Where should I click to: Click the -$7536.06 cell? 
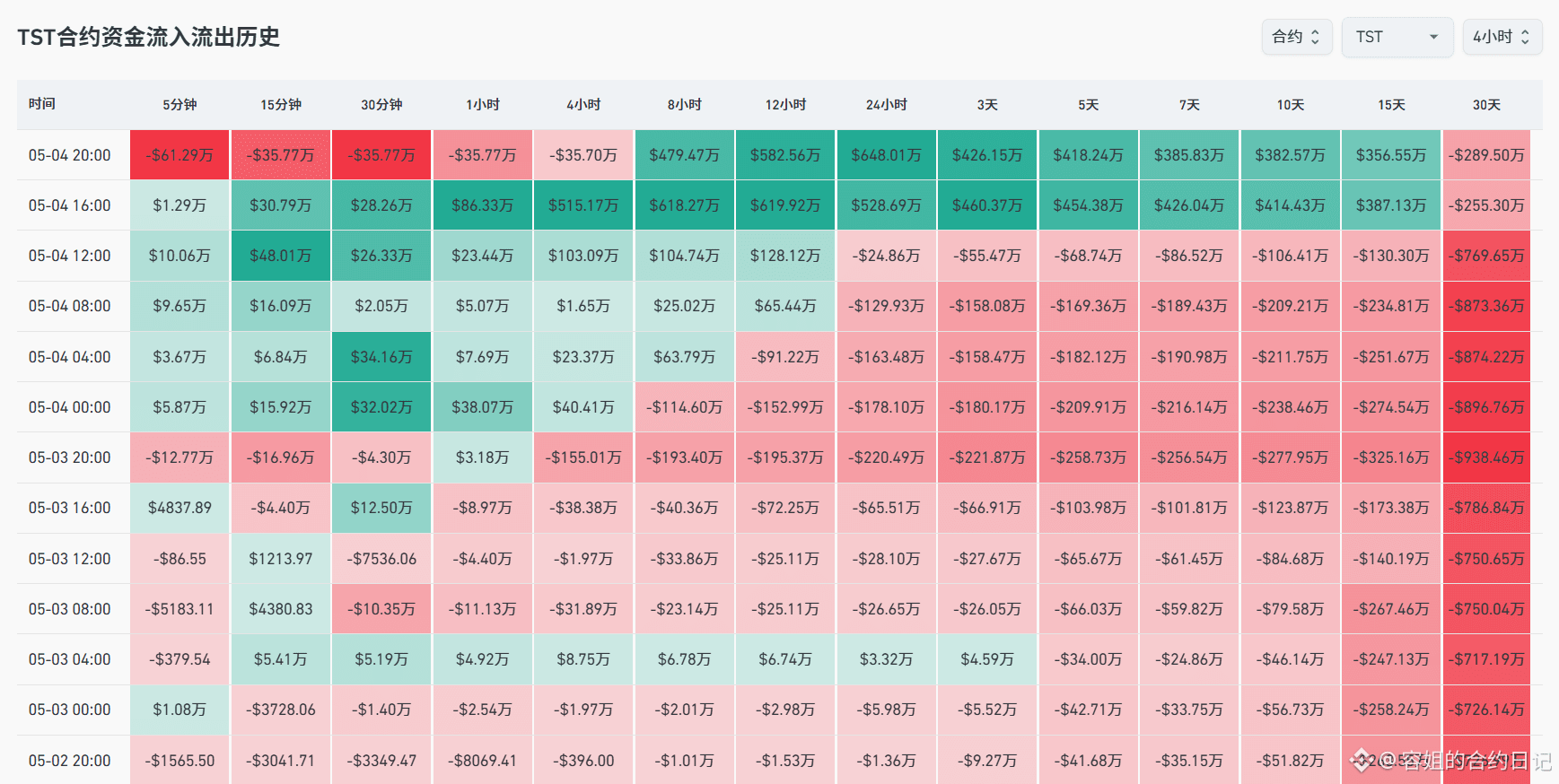[x=381, y=559]
